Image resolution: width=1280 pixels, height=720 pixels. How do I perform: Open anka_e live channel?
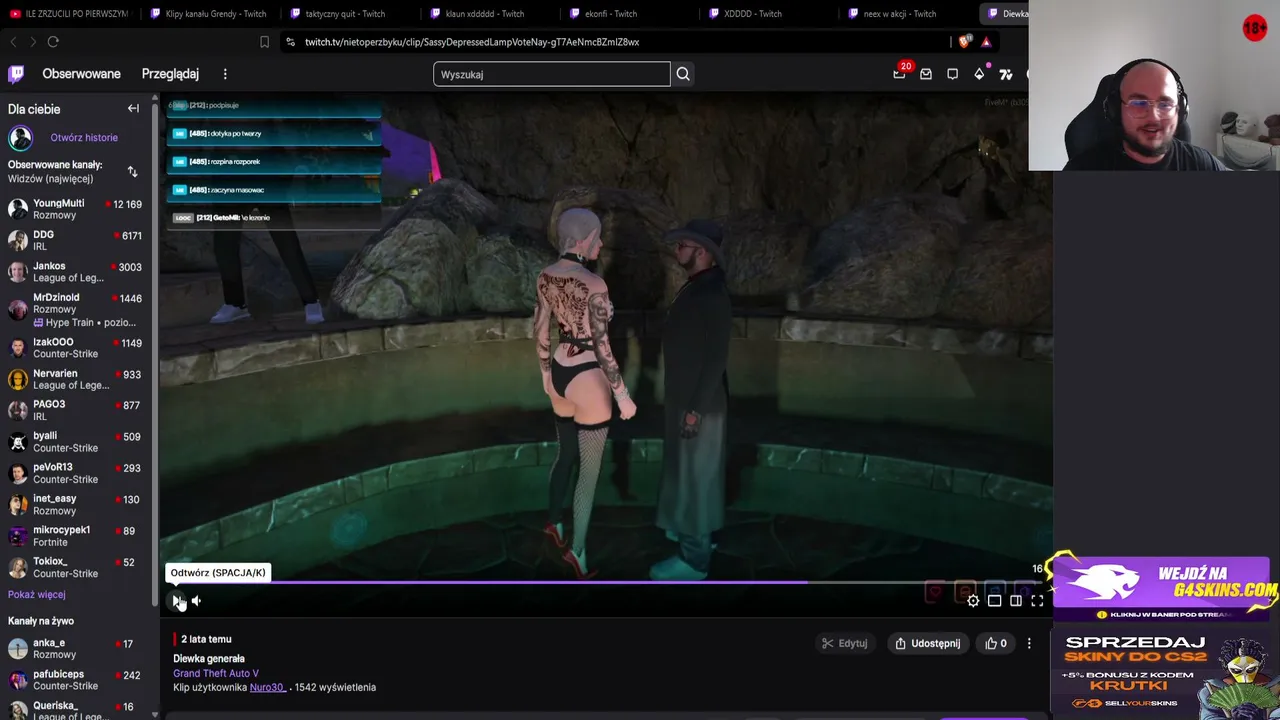point(75,649)
